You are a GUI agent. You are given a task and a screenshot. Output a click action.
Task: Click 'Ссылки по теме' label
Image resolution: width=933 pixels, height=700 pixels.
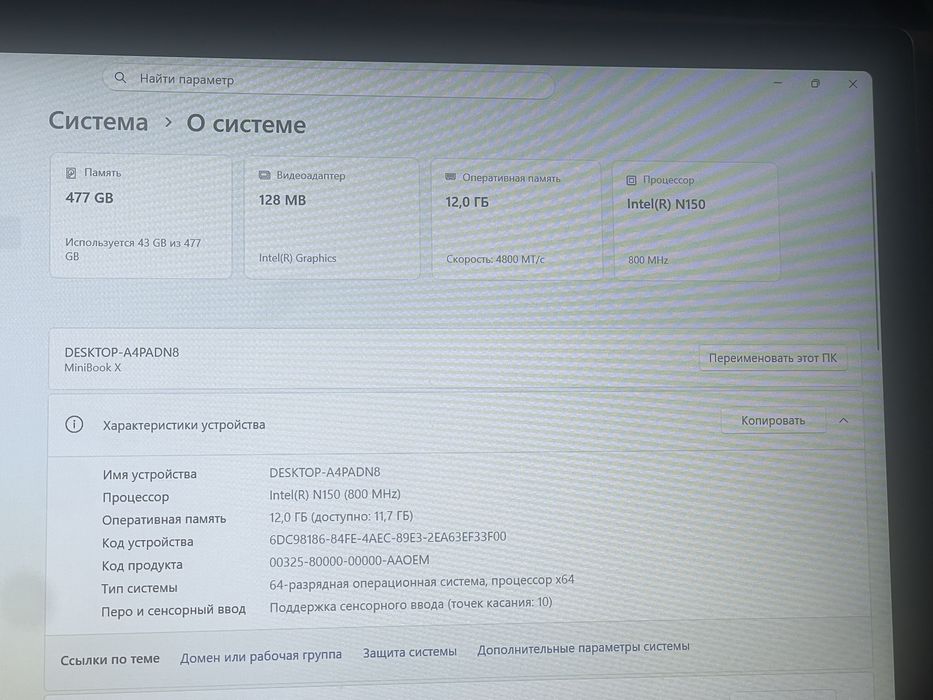(110, 659)
